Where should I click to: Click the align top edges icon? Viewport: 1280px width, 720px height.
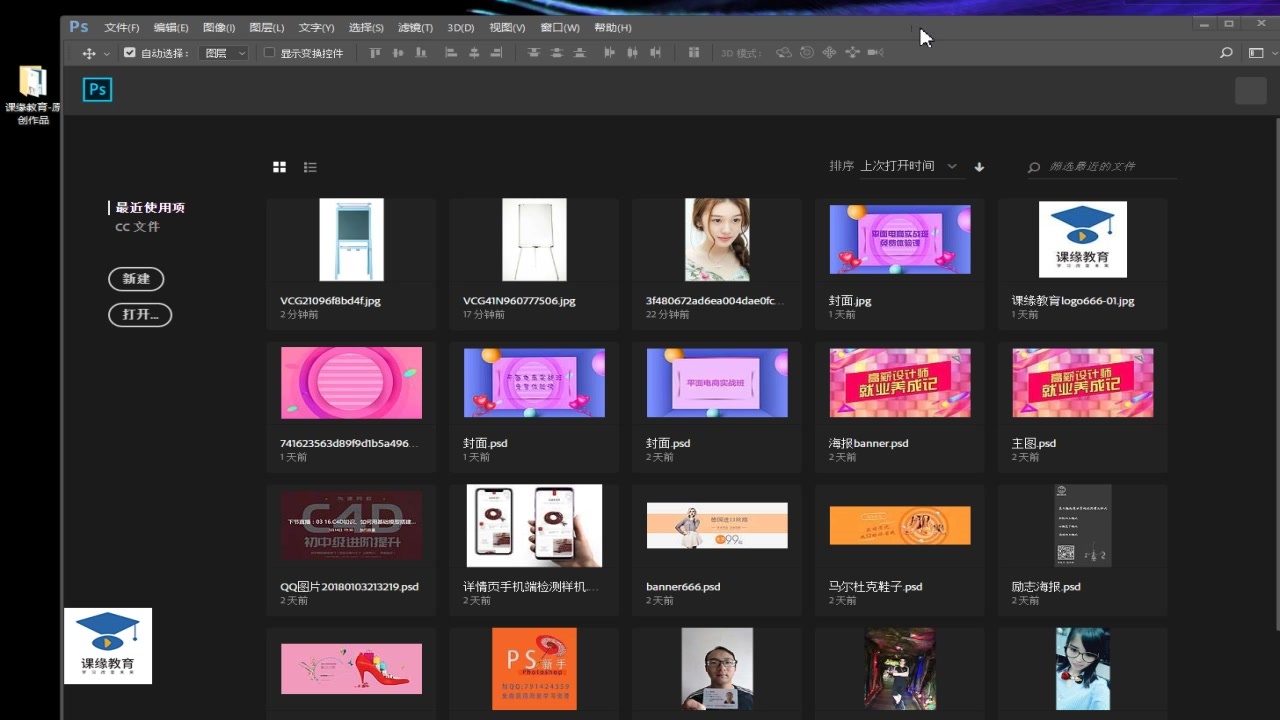375,53
